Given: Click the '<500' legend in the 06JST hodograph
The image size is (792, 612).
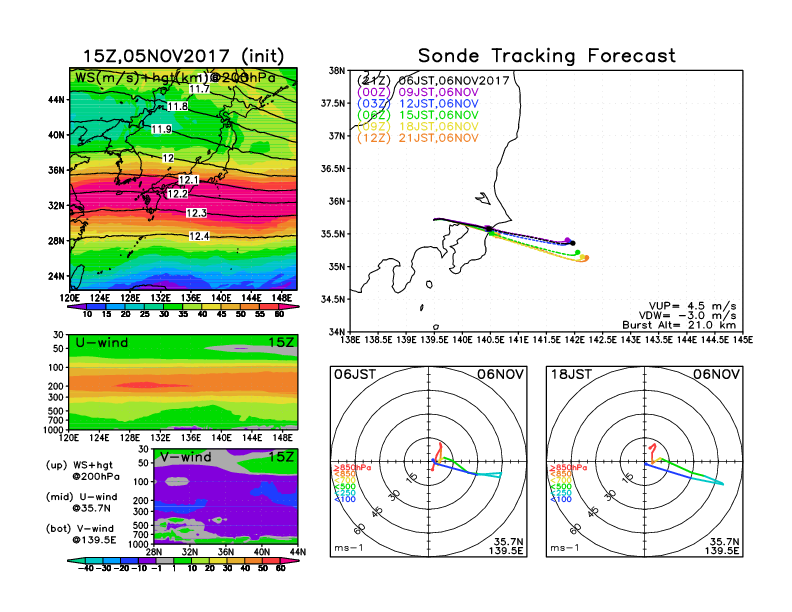Looking at the screenshot, I should 345,487.
